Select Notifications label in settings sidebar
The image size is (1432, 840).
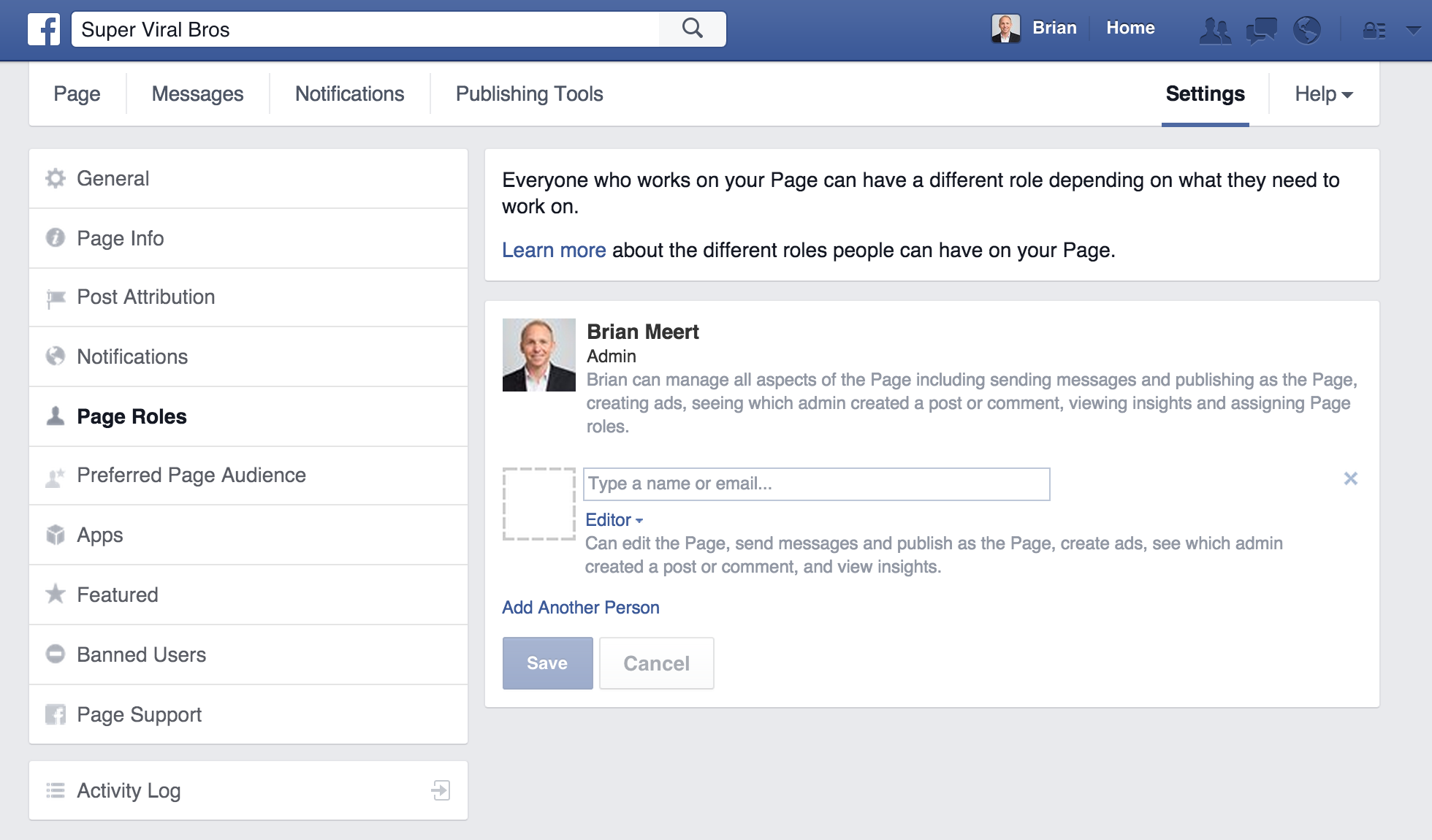tap(132, 356)
